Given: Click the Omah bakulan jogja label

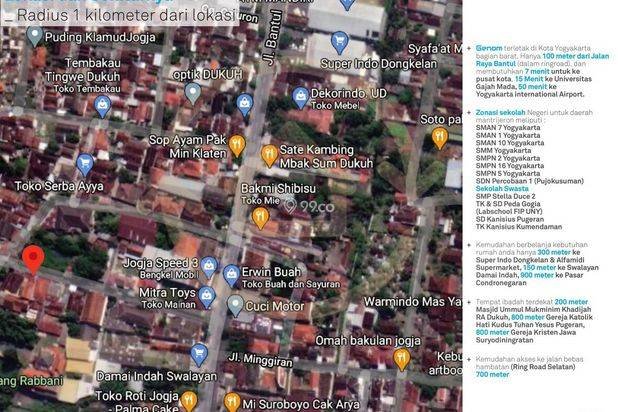Looking at the screenshot, I should click(368, 341).
